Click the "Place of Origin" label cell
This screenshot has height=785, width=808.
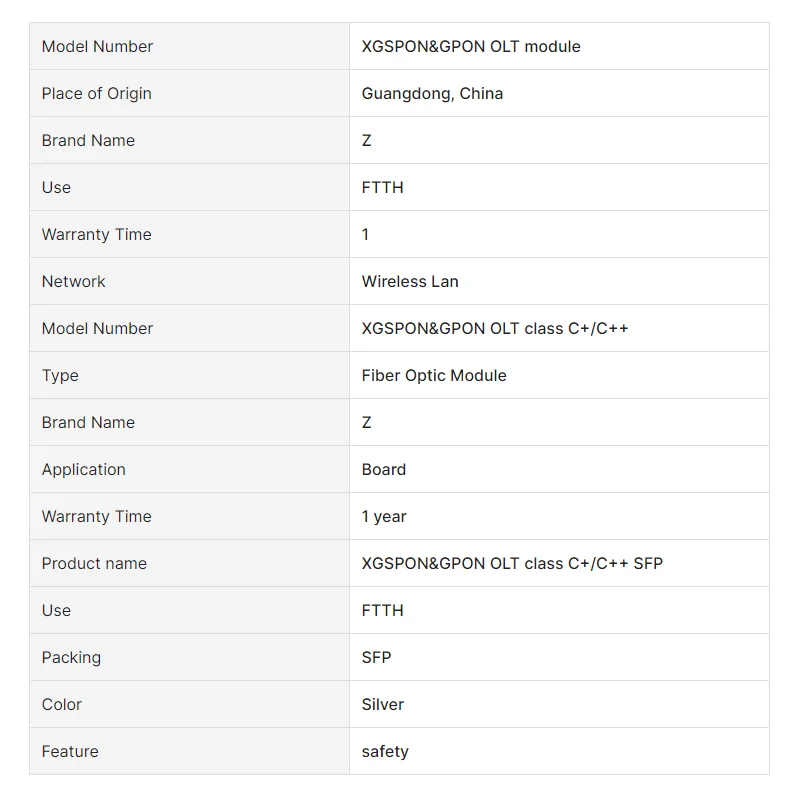point(97,93)
